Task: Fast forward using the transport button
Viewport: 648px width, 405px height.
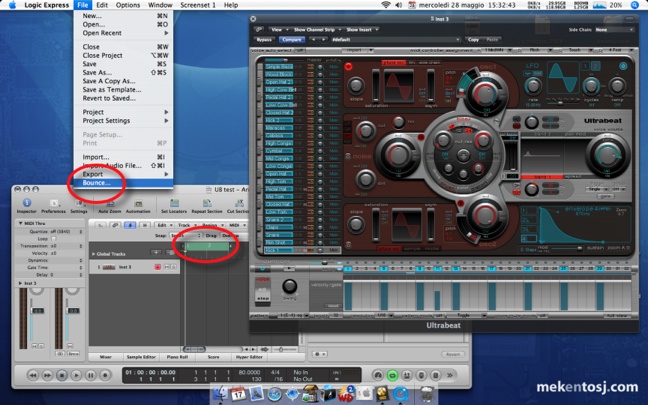Action: tap(47, 375)
